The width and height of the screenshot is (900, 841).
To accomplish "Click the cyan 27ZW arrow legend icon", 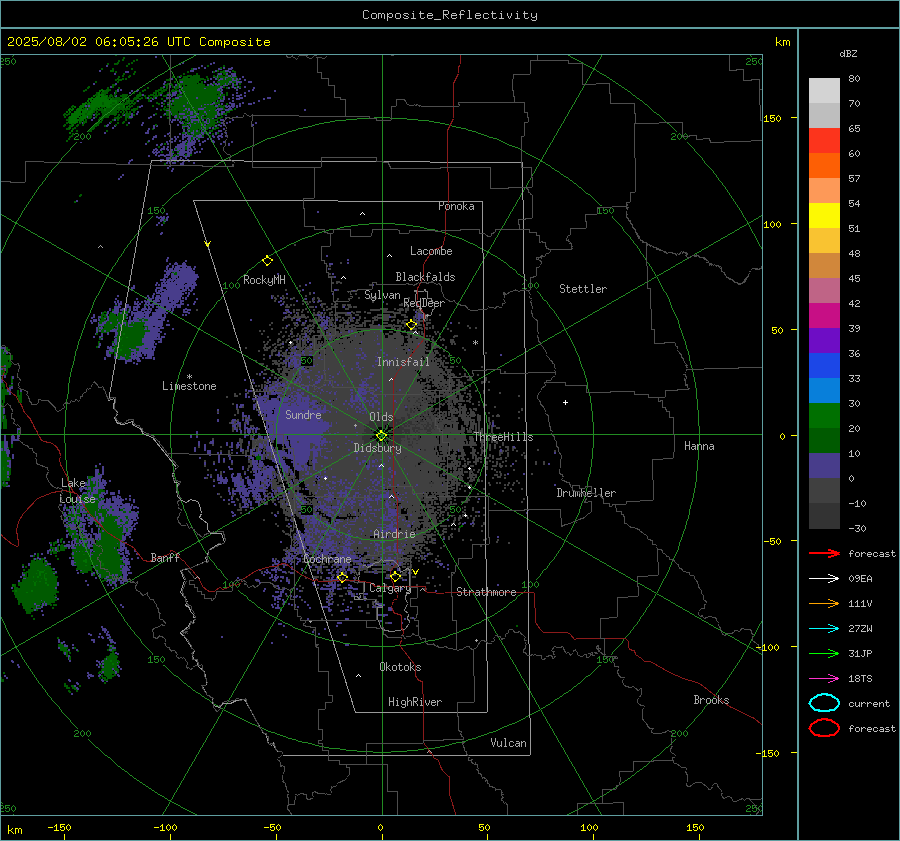I will (824, 629).
